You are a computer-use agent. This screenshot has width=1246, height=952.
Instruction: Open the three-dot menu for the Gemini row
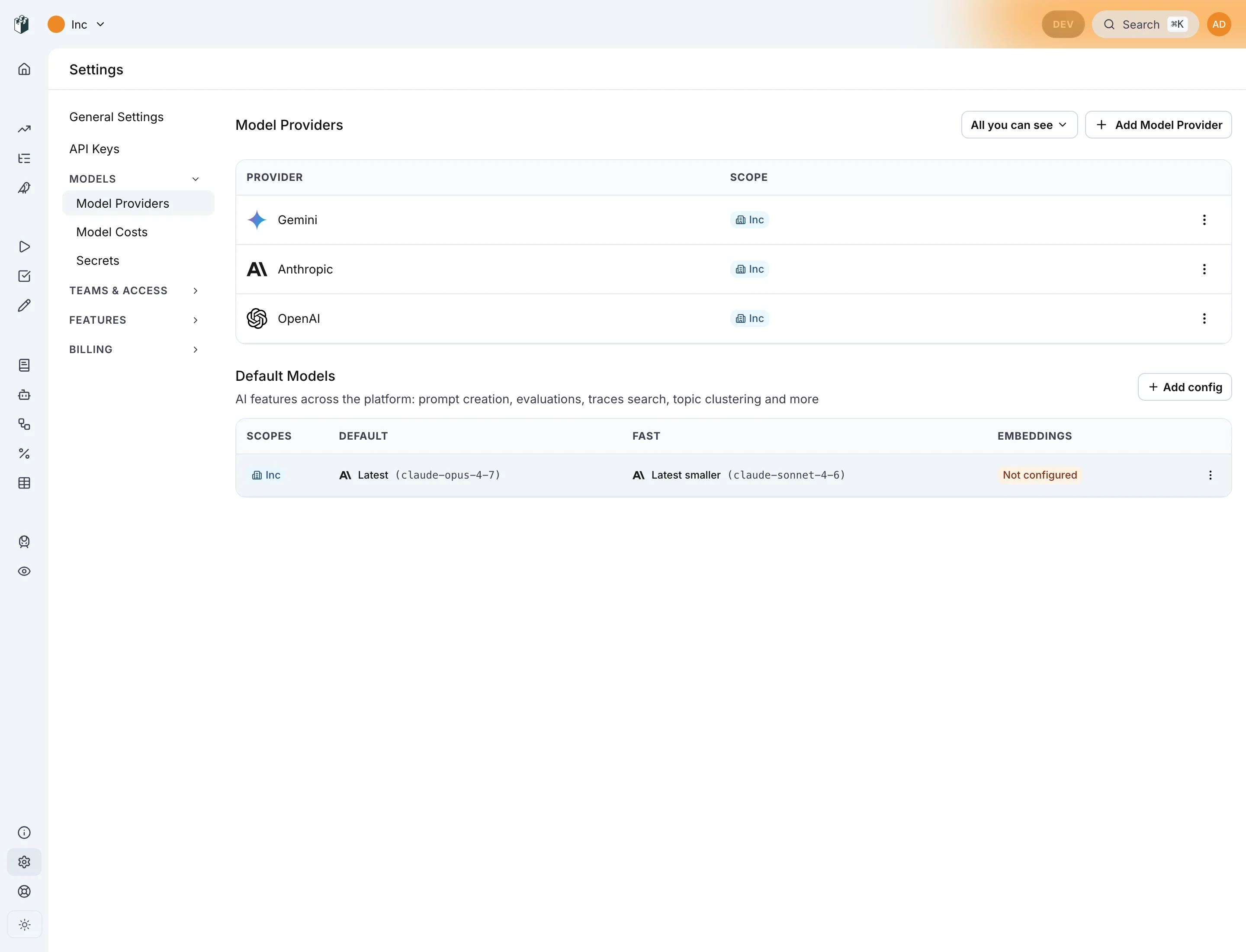[x=1204, y=220]
